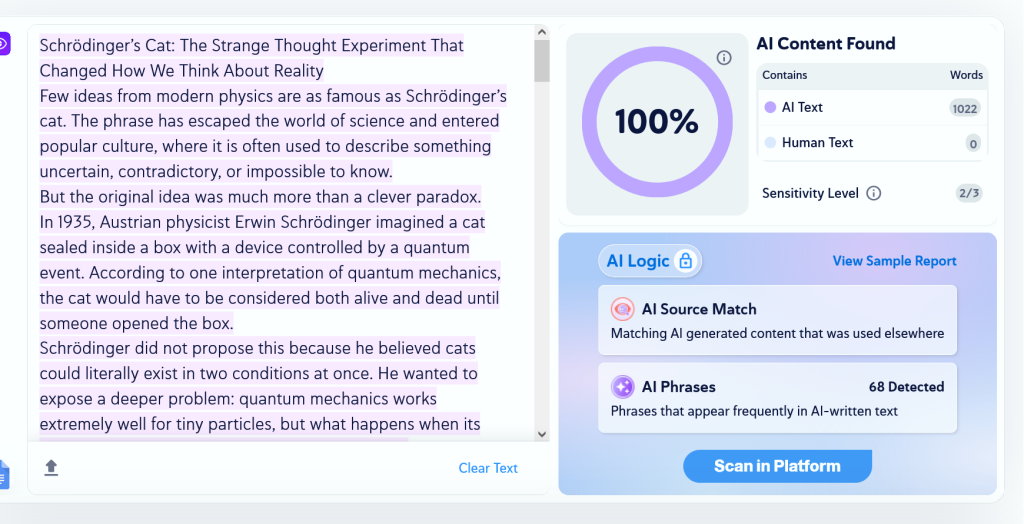The image size is (1024, 524).
Task: Click the info icon next to Sensitivity Level
Action: click(x=873, y=193)
